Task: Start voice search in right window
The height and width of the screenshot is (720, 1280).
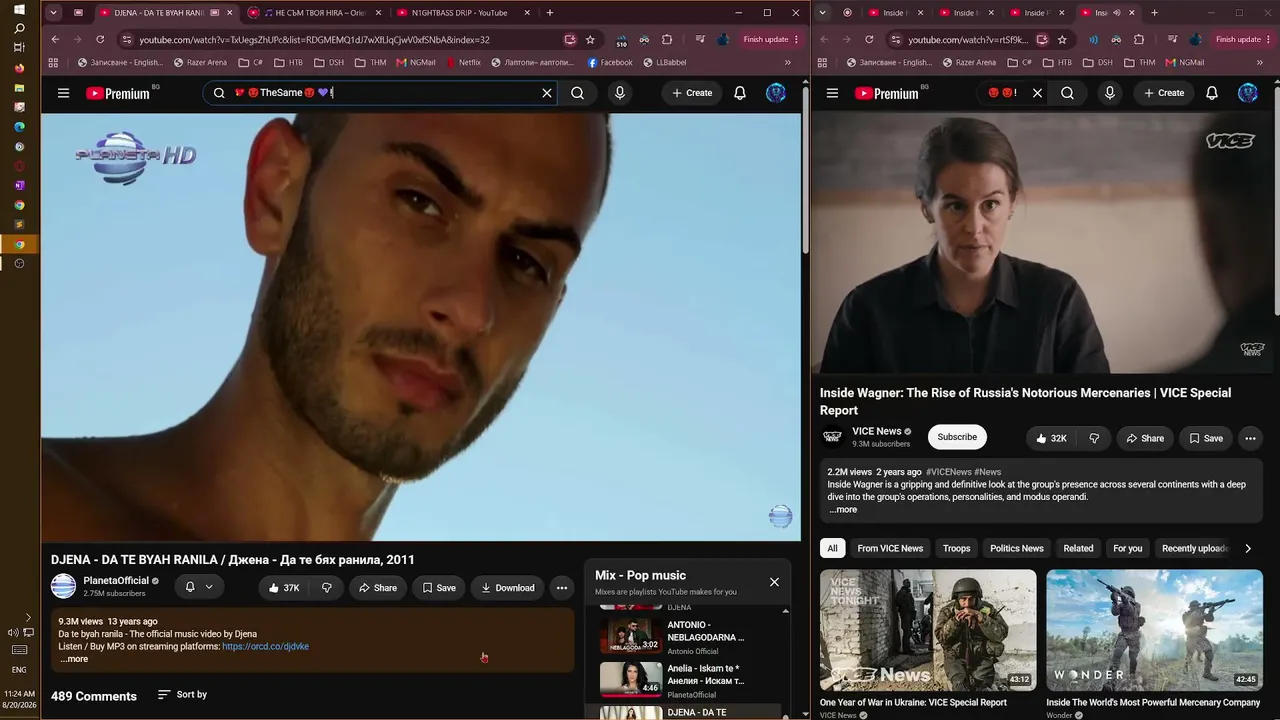Action: [1109, 93]
